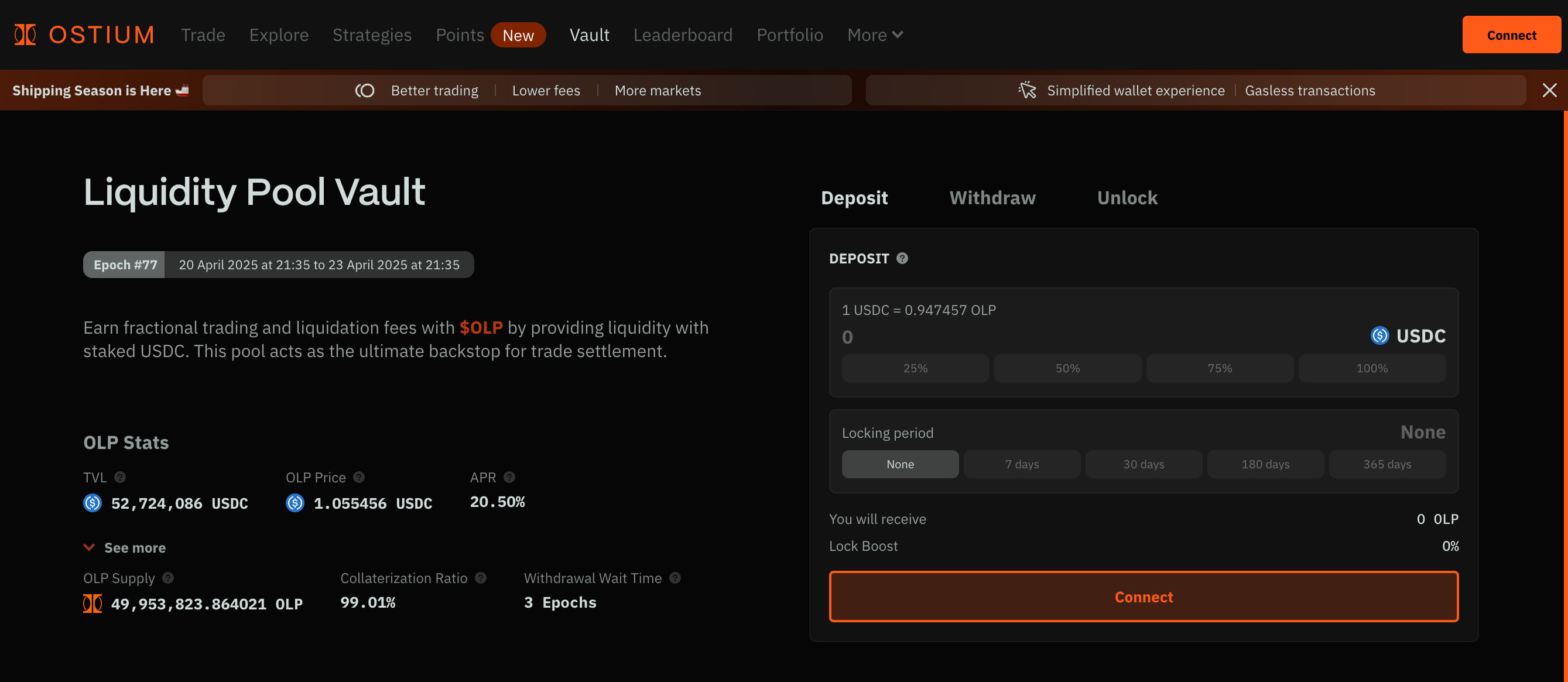Collapse the See more stats section
The height and width of the screenshot is (682, 1568).
coord(124,547)
